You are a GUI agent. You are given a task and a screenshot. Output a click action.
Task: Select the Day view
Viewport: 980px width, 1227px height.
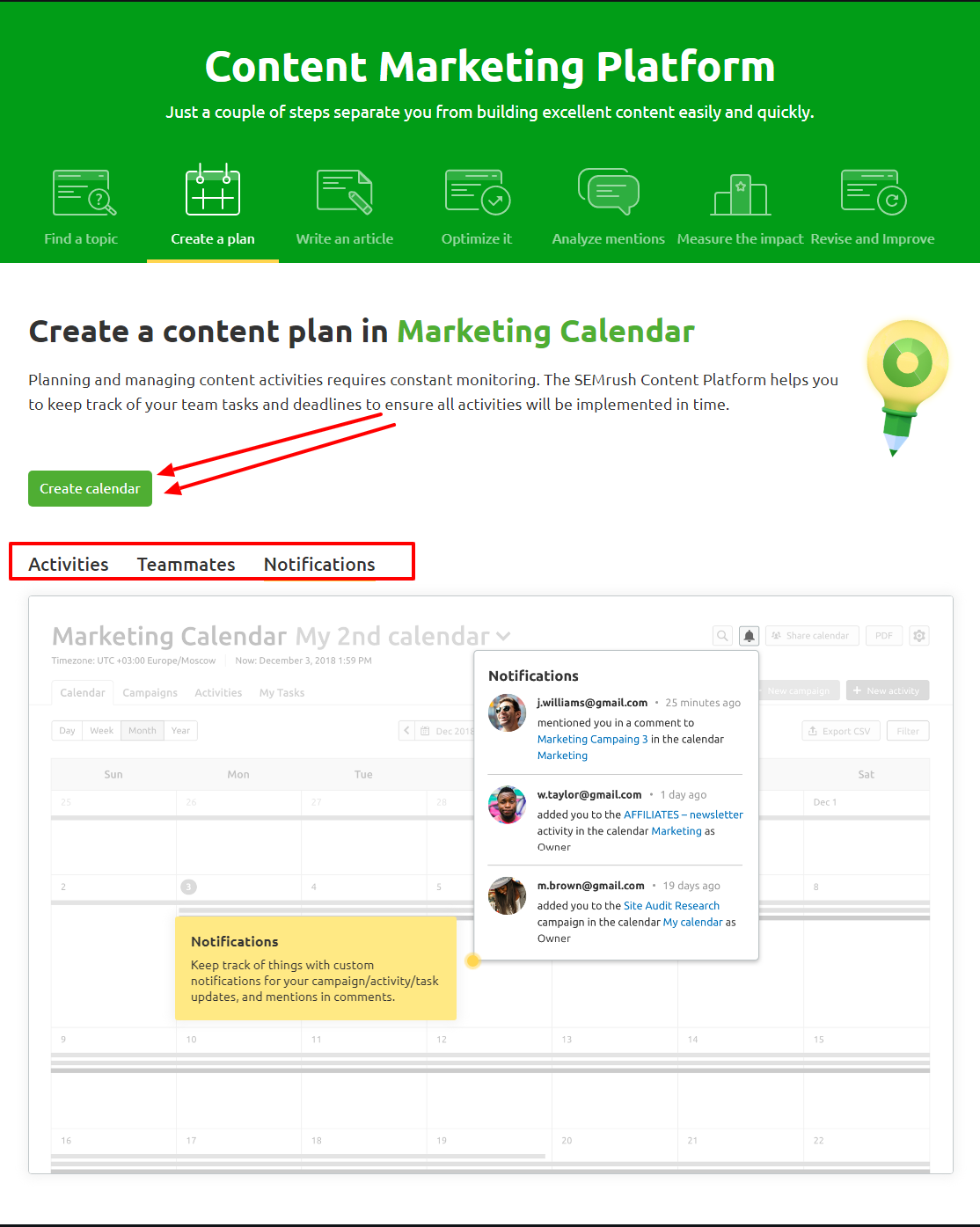[x=67, y=731]
